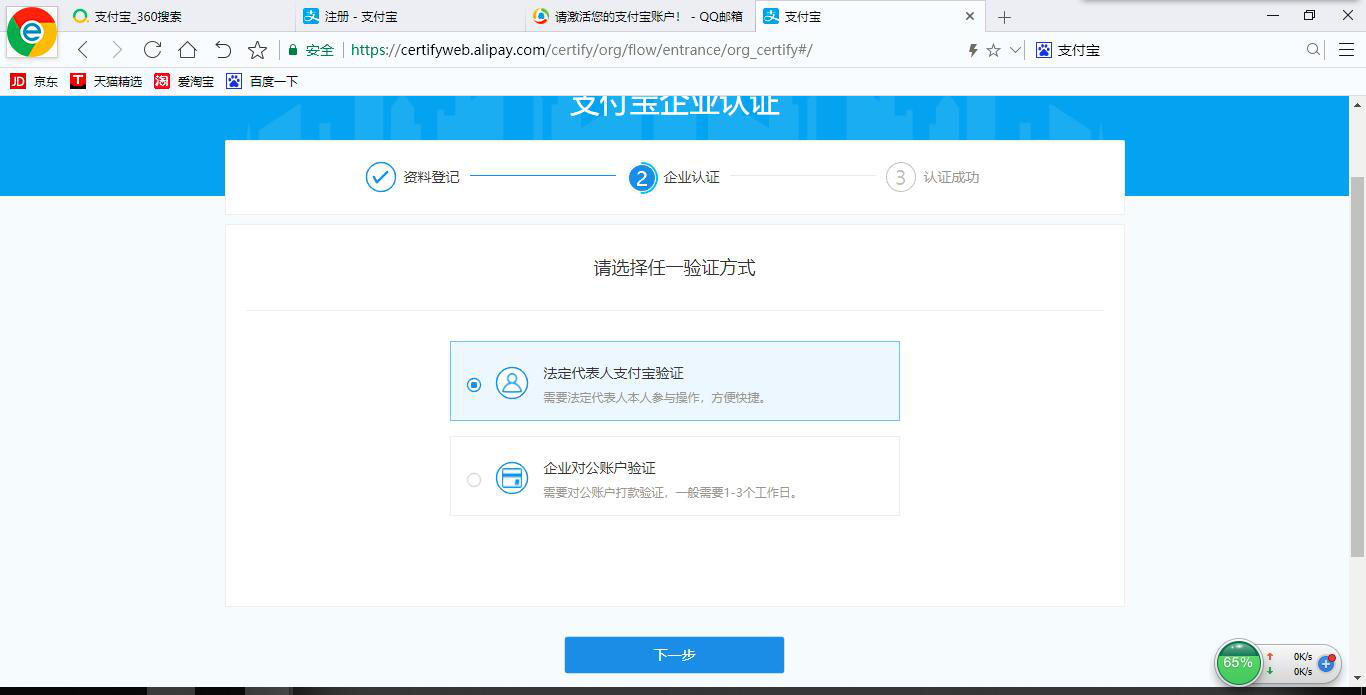
Task: Click the green secure lock icon
Action: click(x=293, y=50)
